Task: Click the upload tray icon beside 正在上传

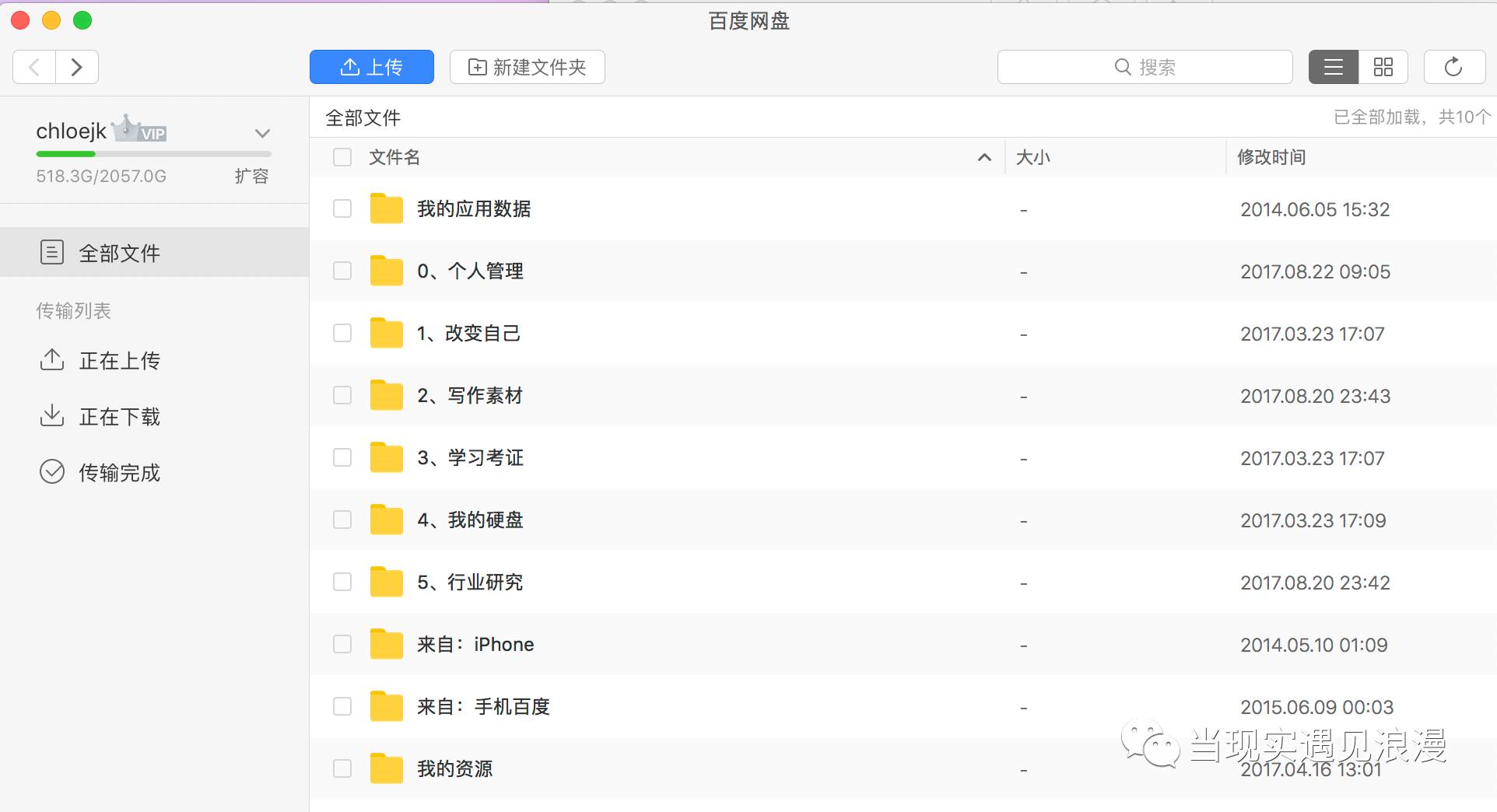Action: pos(52,360)
